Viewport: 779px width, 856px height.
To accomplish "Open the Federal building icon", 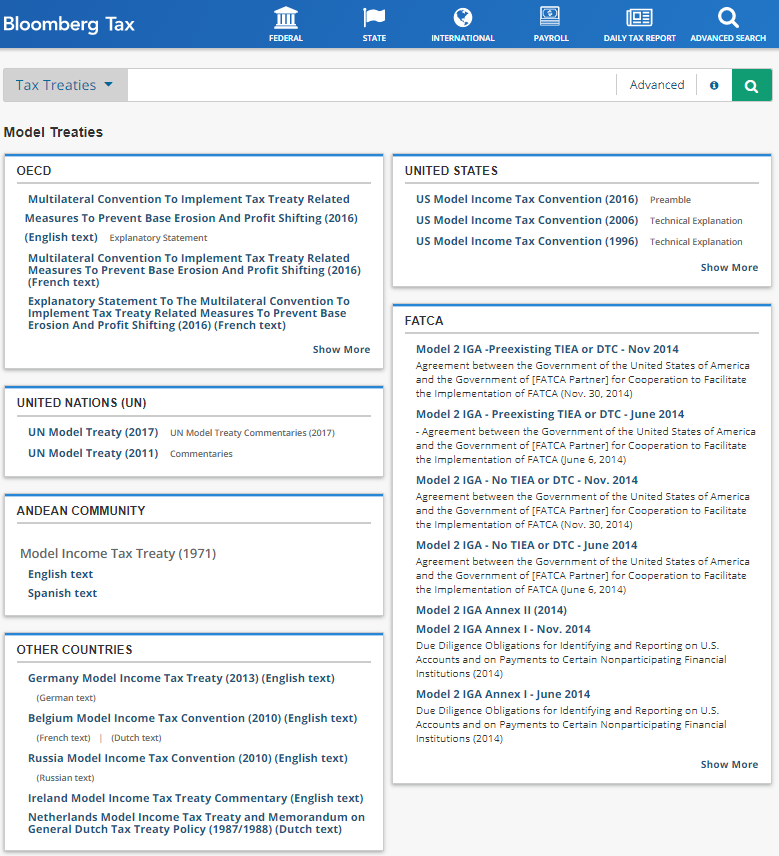I will 285,18.
